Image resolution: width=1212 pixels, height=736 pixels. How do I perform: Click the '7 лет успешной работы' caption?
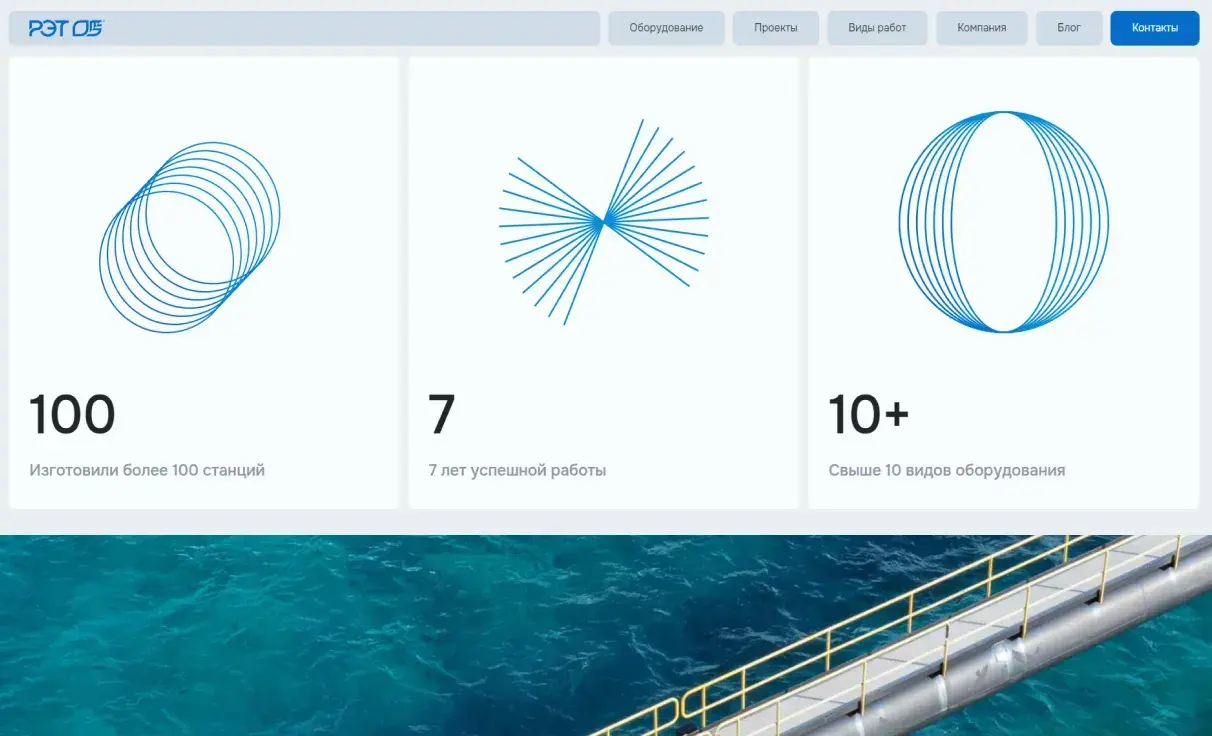click(x=517, y=470)
